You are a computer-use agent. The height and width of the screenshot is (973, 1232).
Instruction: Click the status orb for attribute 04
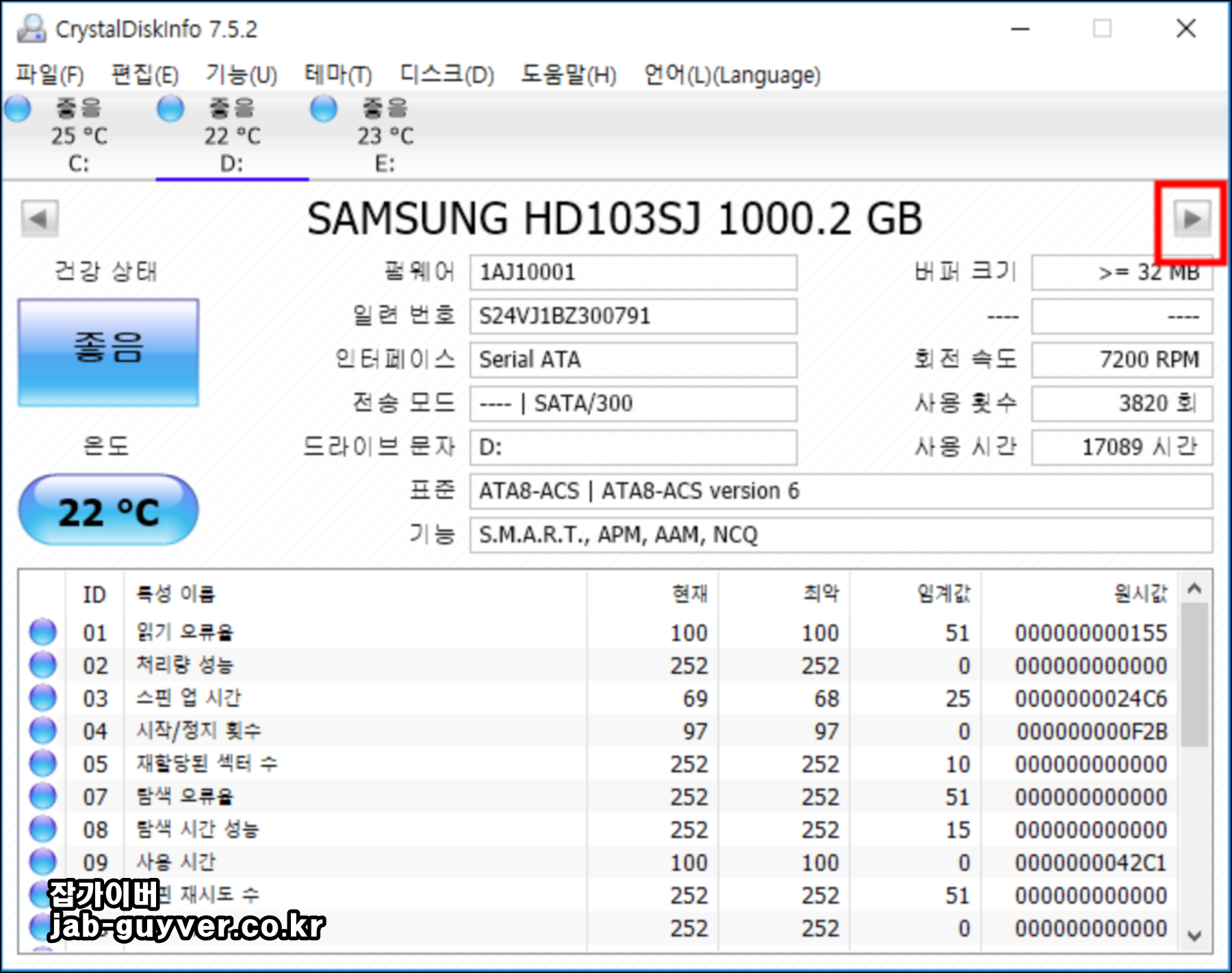point(42,731)
